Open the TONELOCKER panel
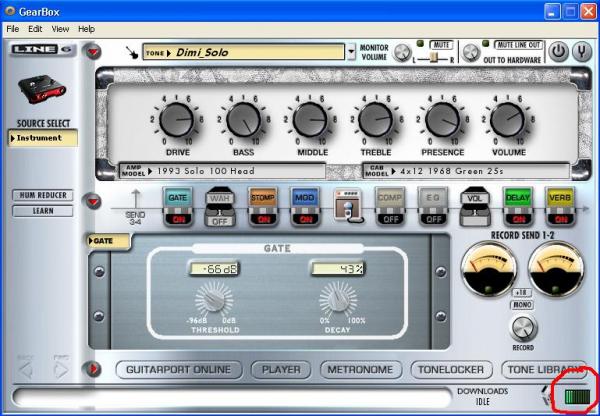The image size is (600, 416). tap(451, 370)
